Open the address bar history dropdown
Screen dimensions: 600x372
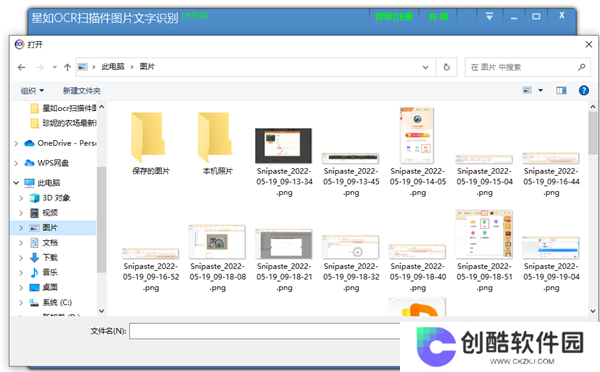[425, 67]
